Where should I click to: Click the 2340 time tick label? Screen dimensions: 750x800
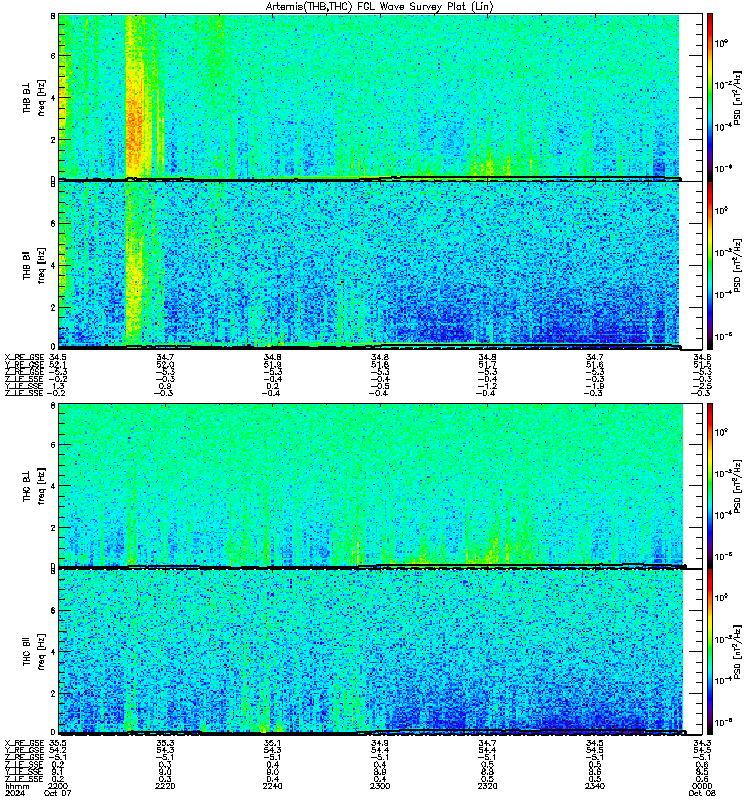(x=595, y=786)
